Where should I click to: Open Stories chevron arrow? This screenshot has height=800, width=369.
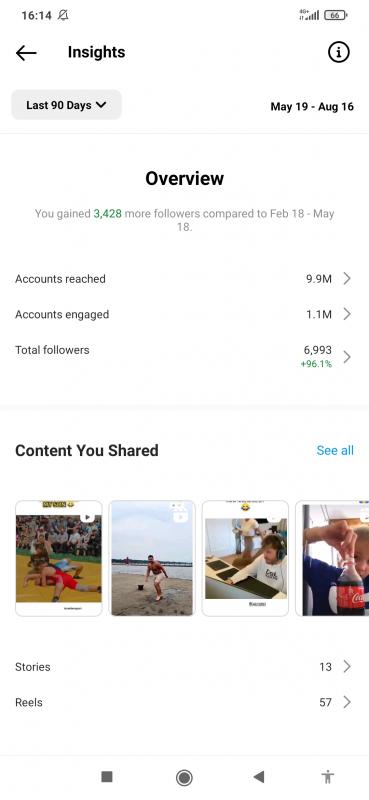(x=347, y=666)
